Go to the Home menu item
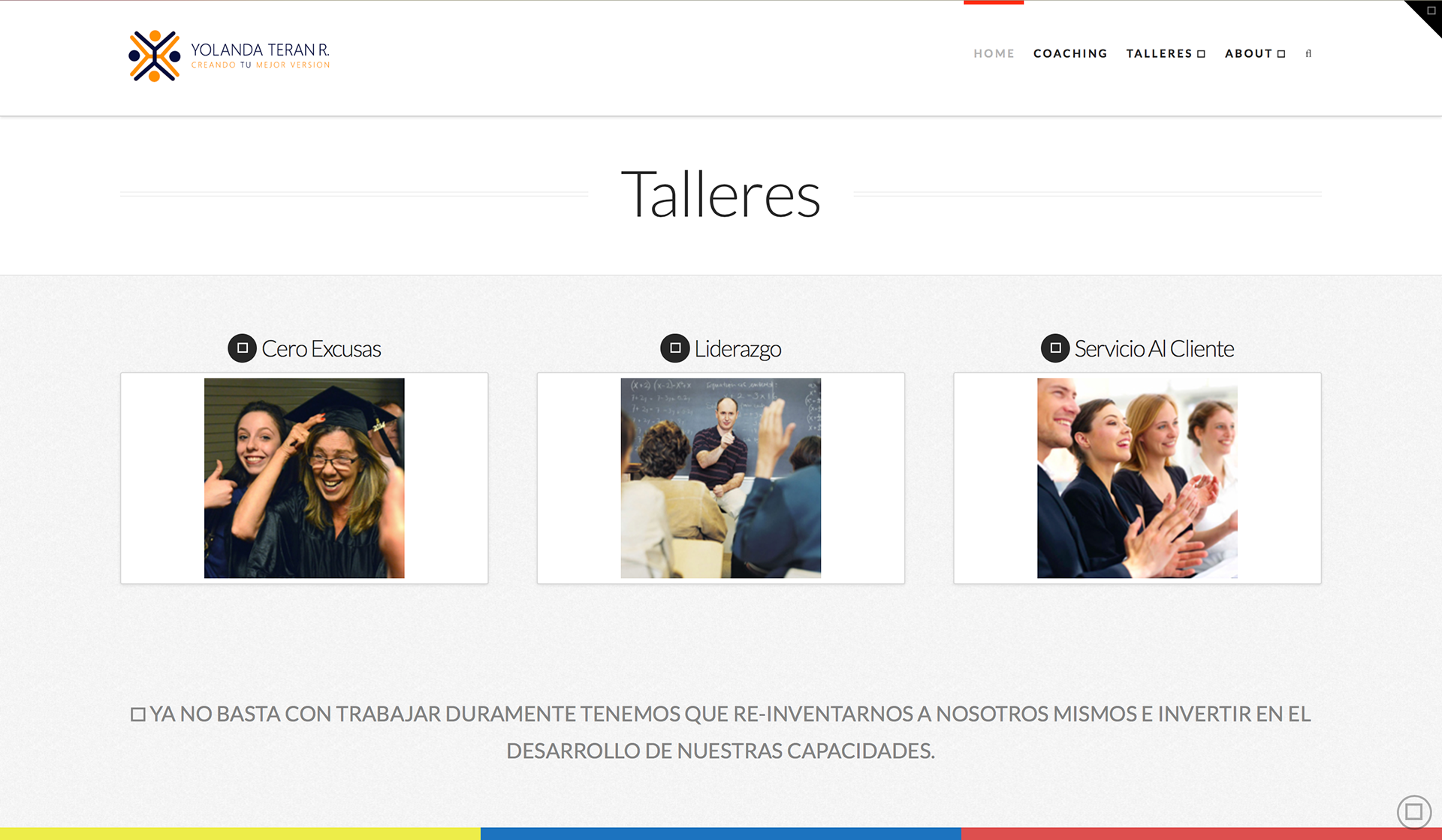This screenshot has height=840, width=1442. click(994, 53)
